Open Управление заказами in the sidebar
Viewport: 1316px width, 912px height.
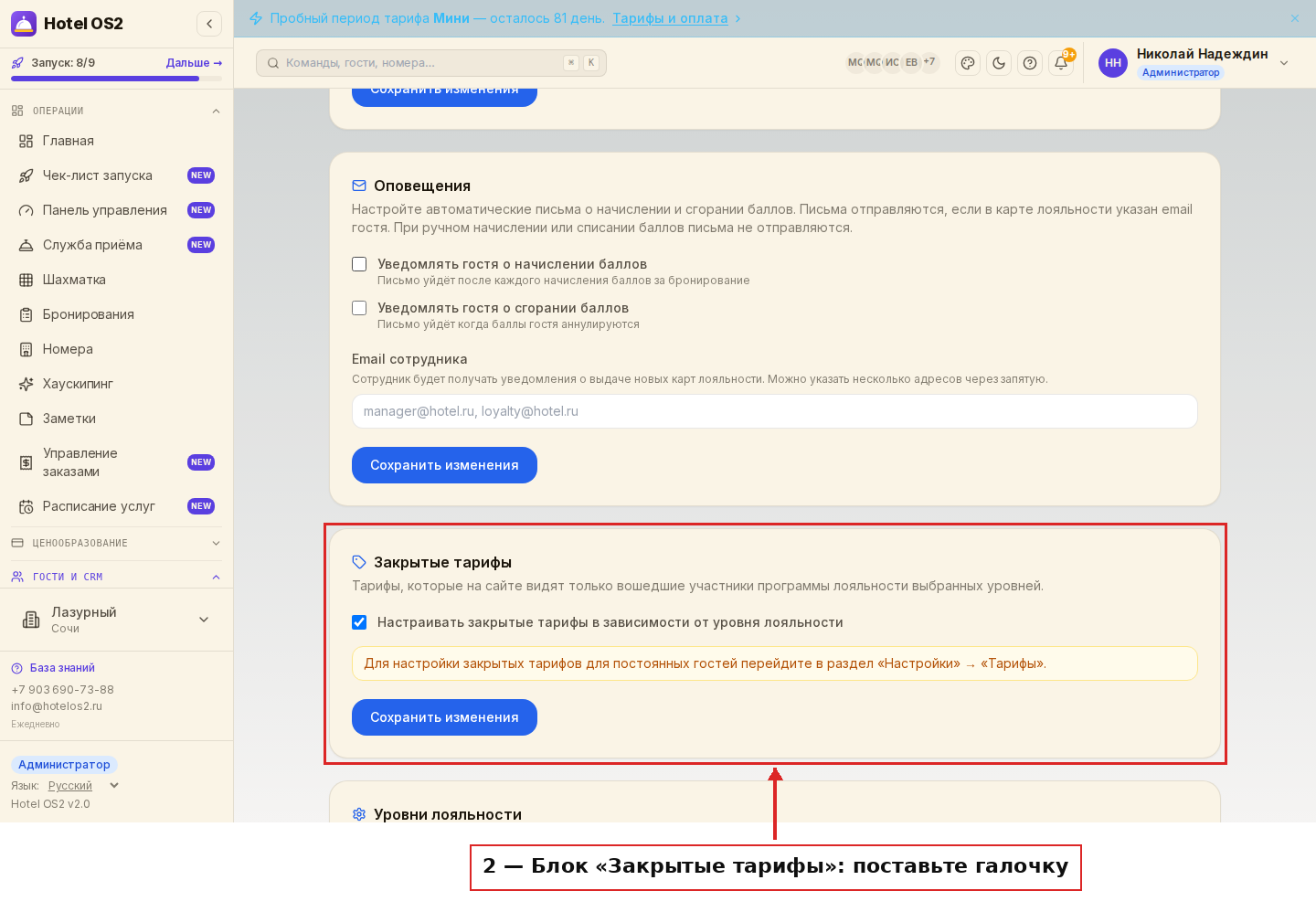[x=116, y=462]
